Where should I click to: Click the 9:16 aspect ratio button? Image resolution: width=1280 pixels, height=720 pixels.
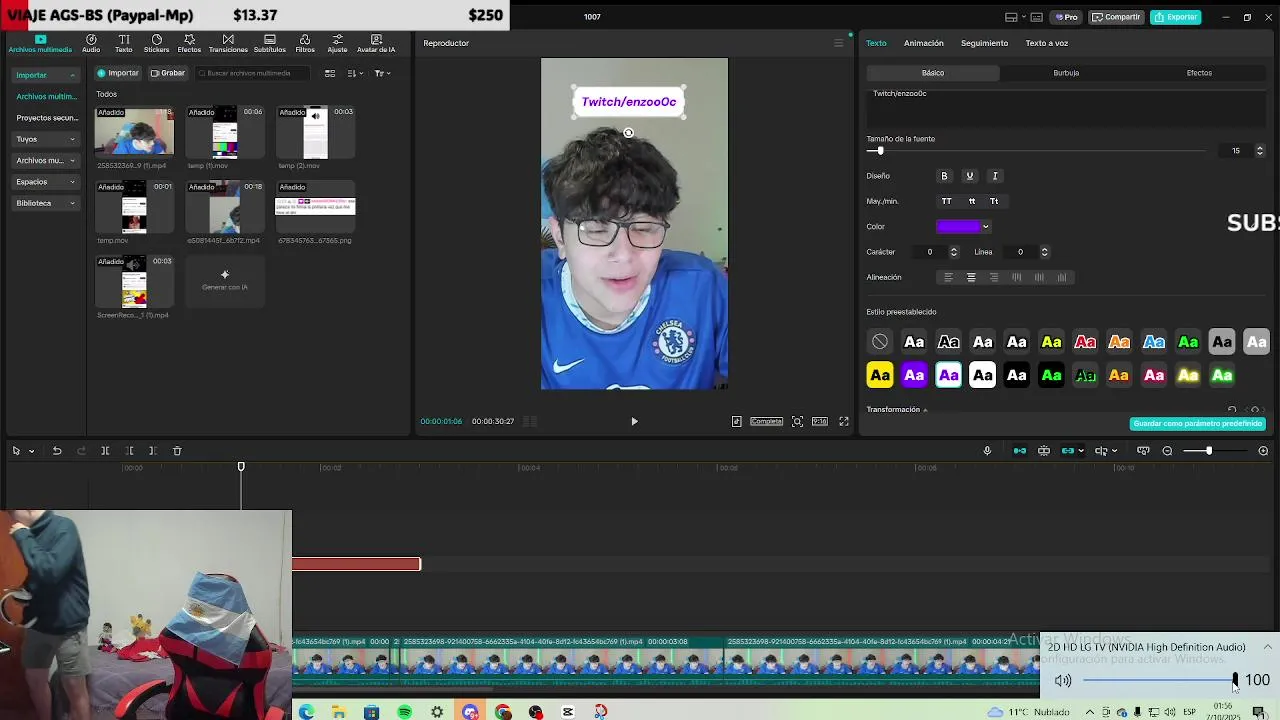(820, 421)
